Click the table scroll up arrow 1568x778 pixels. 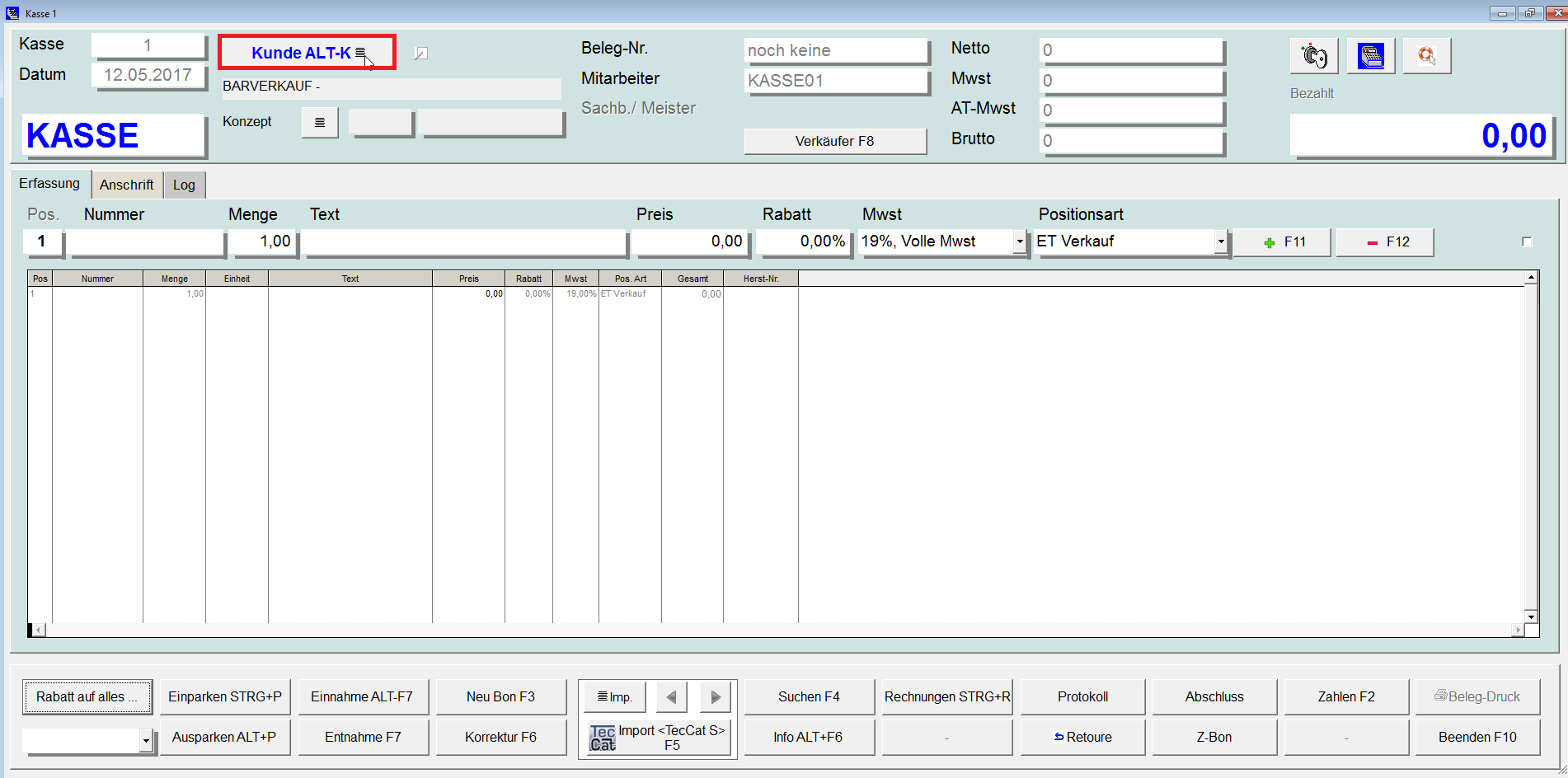coord(1531,278)
